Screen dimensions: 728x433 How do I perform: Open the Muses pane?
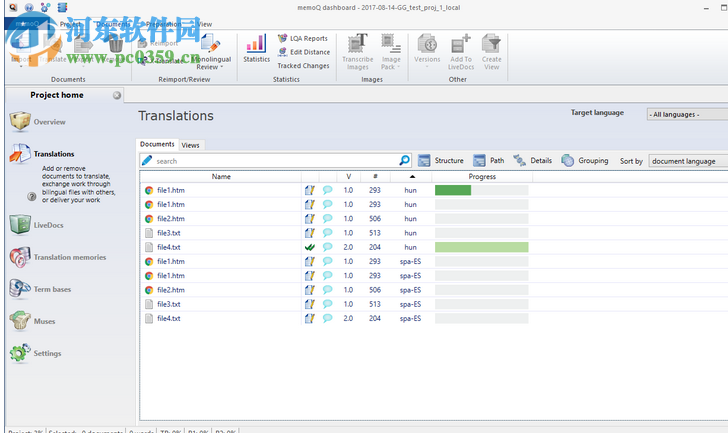[32, 321]
